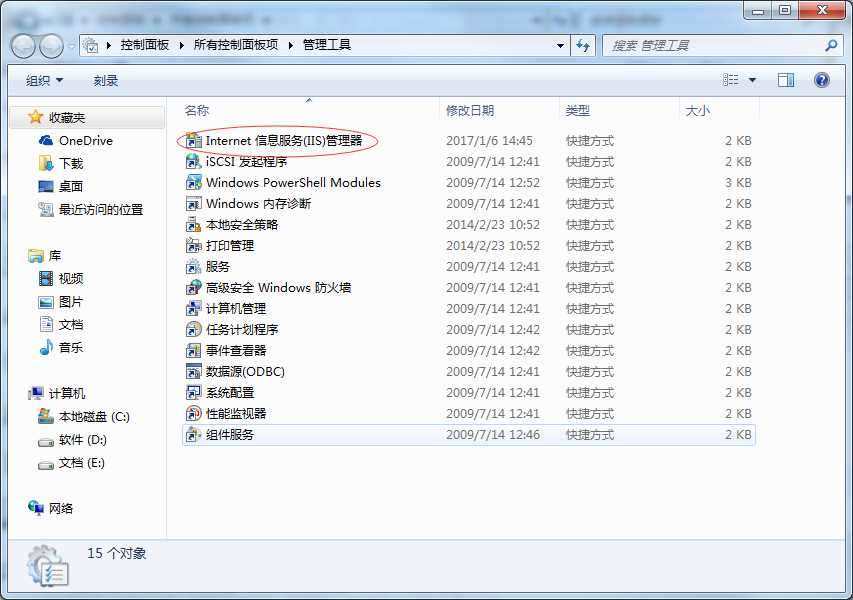This screenshot has height=600, width=853.
Task: Select the iSCSI 发起程序 icon
Action: point(194,162)
